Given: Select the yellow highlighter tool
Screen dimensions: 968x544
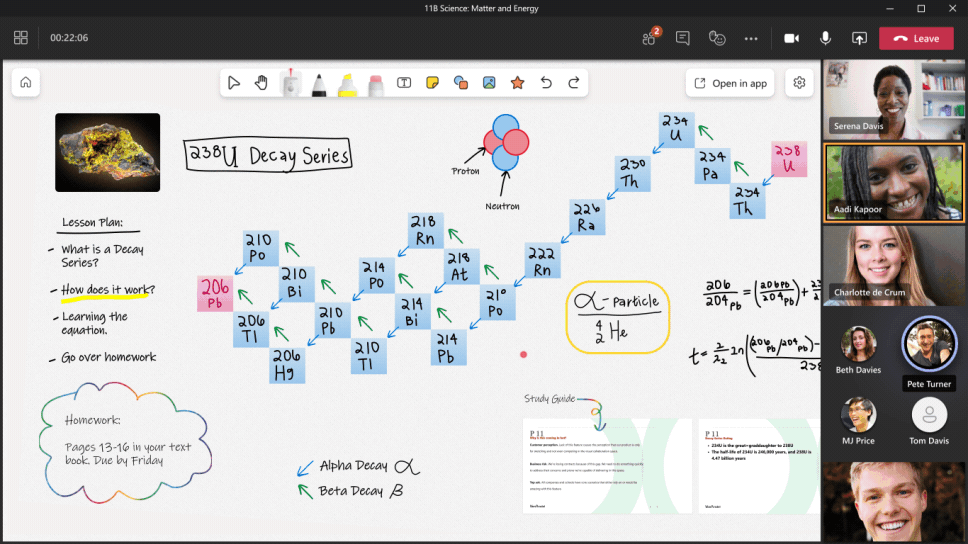Looking at the screenshot, I should (x=347, y=84).
